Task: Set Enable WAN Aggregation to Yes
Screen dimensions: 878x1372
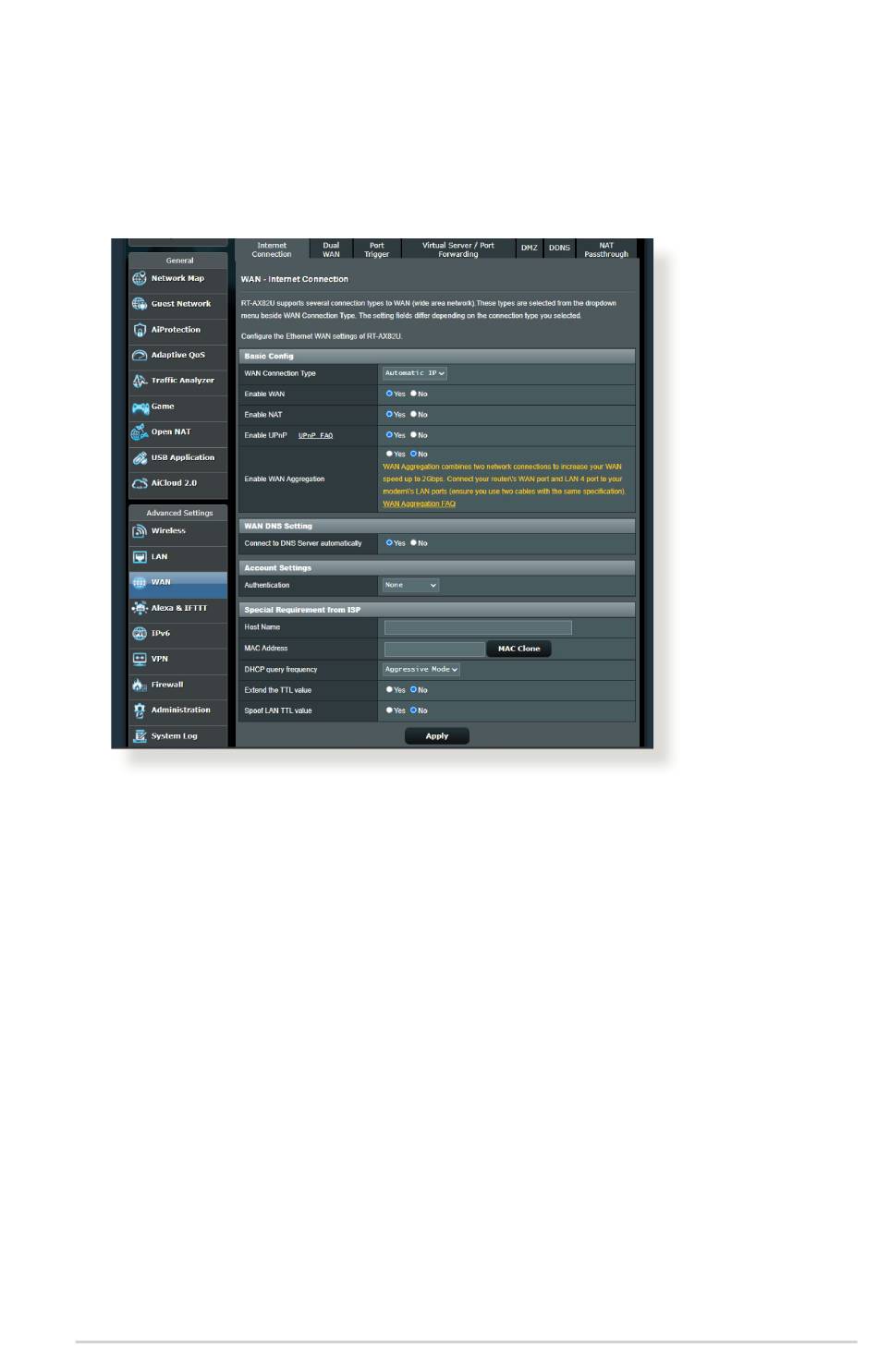Action: [x=389, y=454]
